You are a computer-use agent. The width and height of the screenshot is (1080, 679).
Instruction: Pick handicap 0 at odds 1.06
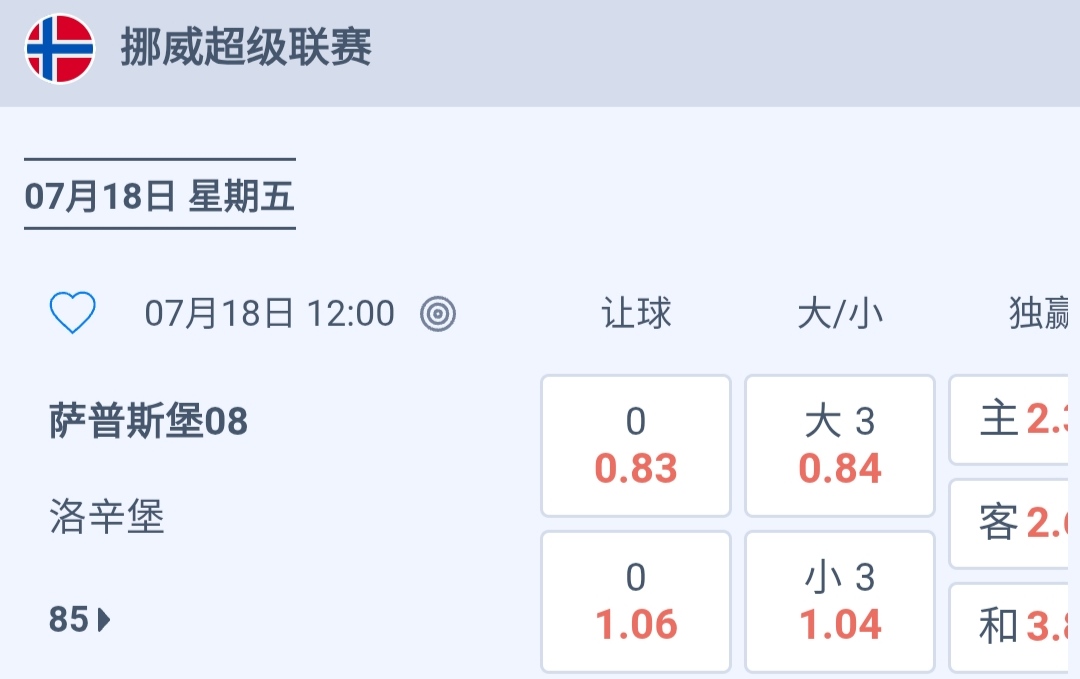point(636,601)
